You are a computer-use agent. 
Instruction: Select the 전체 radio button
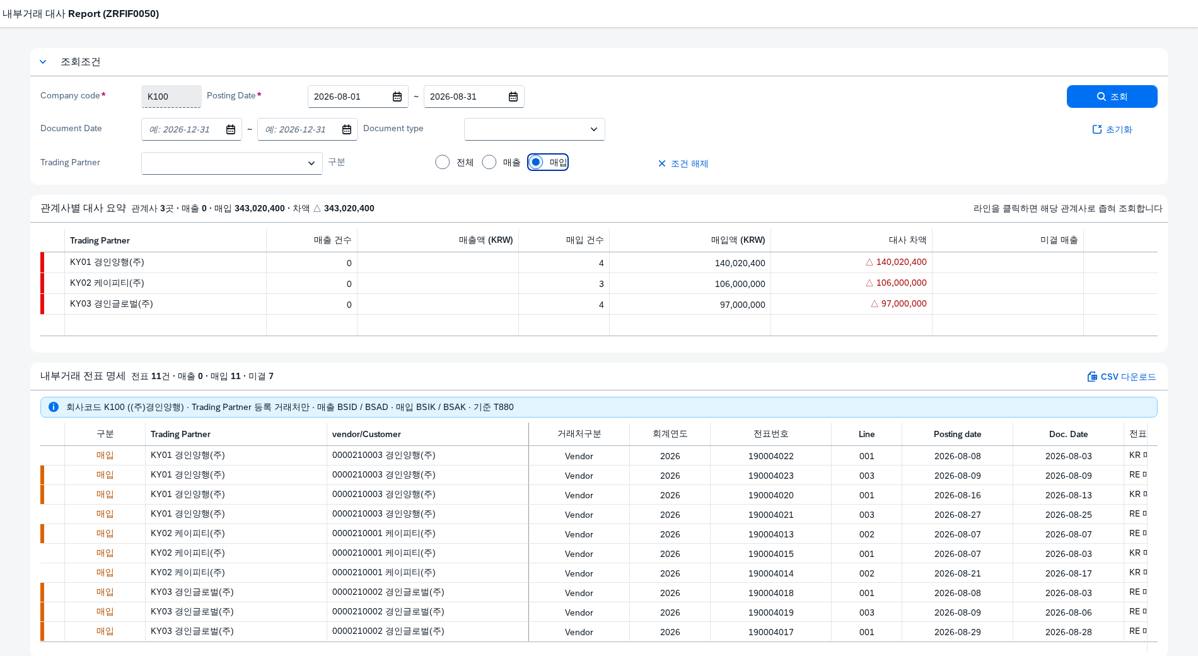[x=442, y=162]
